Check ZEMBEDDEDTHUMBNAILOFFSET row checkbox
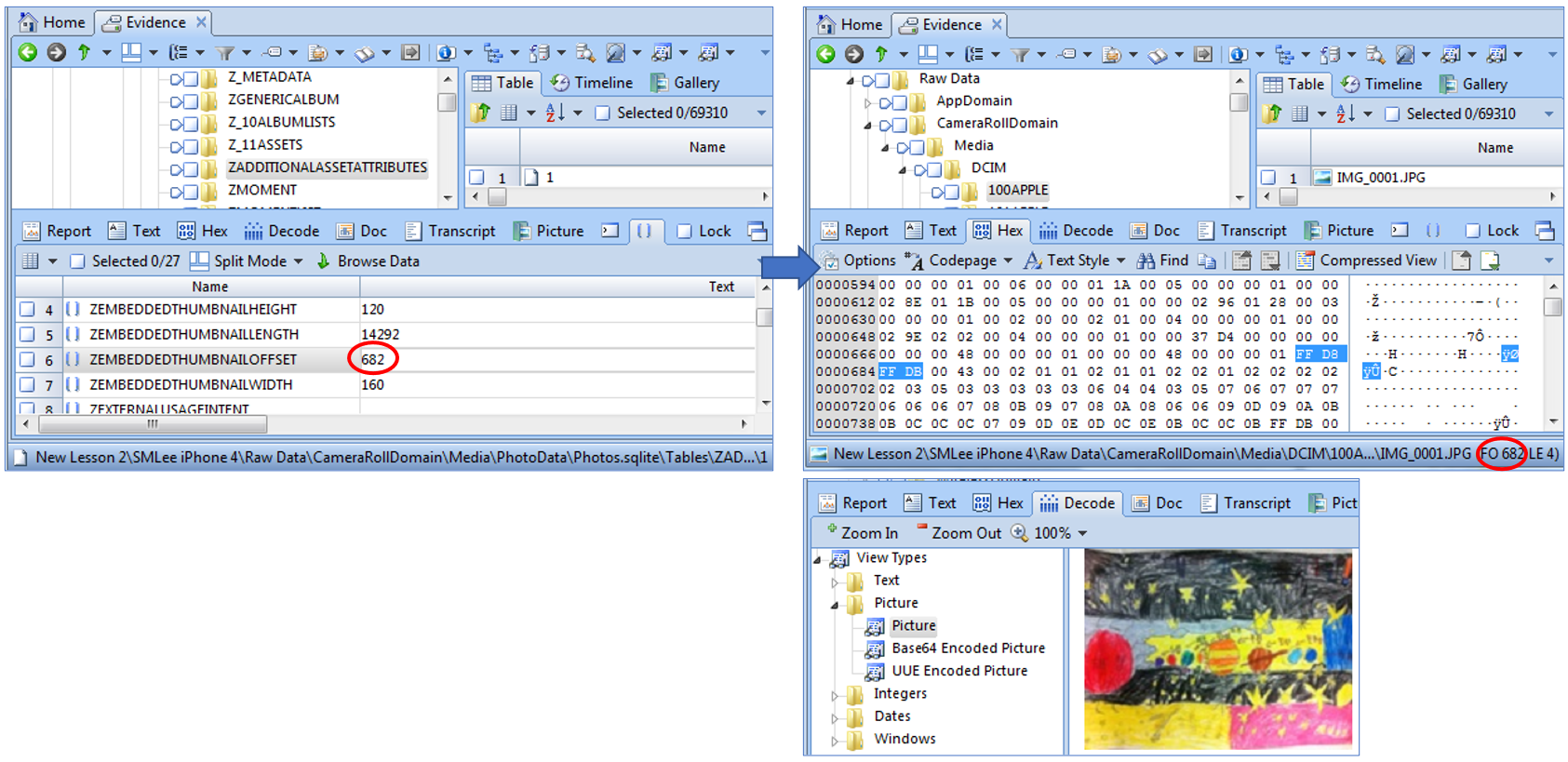The image size is (1568, 762). [x=27, y=360]
